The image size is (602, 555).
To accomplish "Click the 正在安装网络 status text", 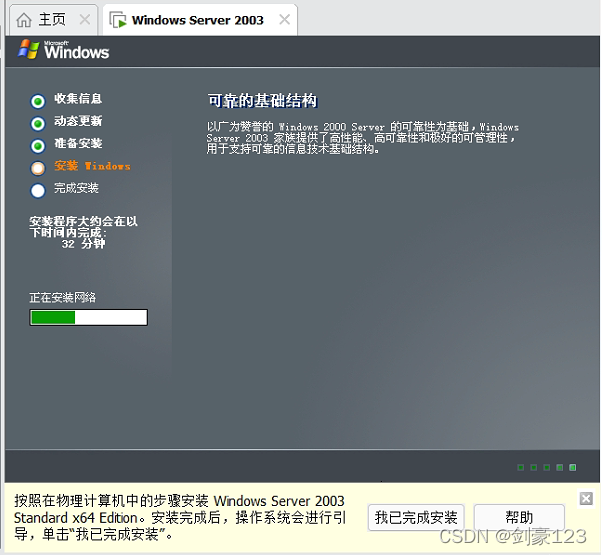I will [x=63, y=297].
